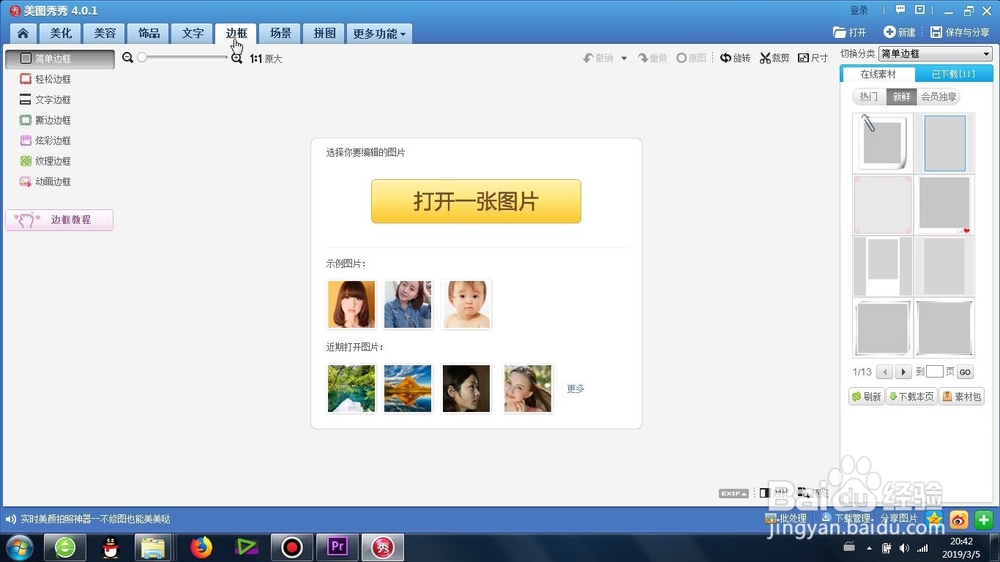
Task: Open the 饰品 tab
Action: pyautogui.click(x=149, y=33)
